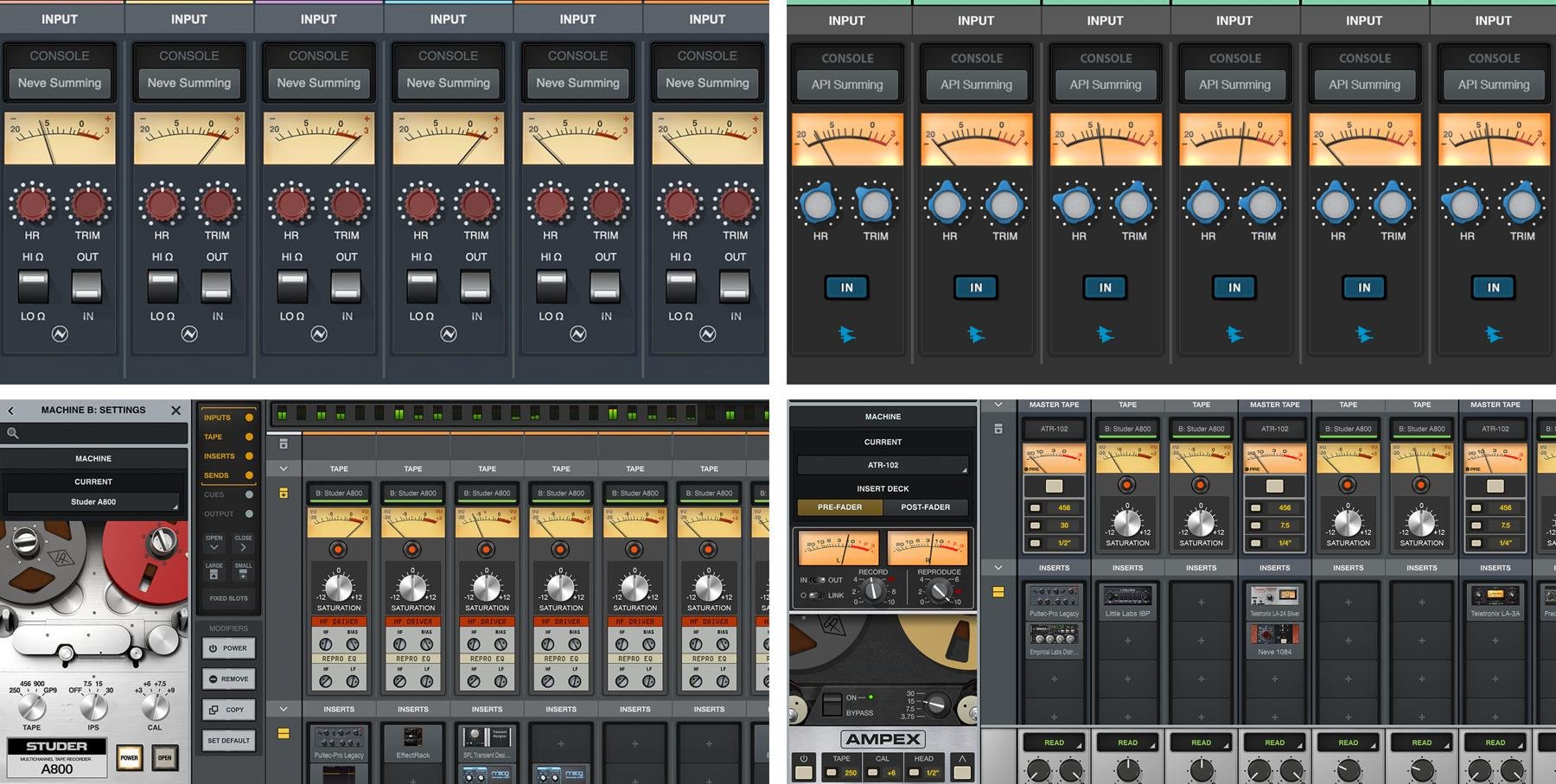Open the Empirical Labs Distressor insert
1556x784 pixels.
[1054, 640]
